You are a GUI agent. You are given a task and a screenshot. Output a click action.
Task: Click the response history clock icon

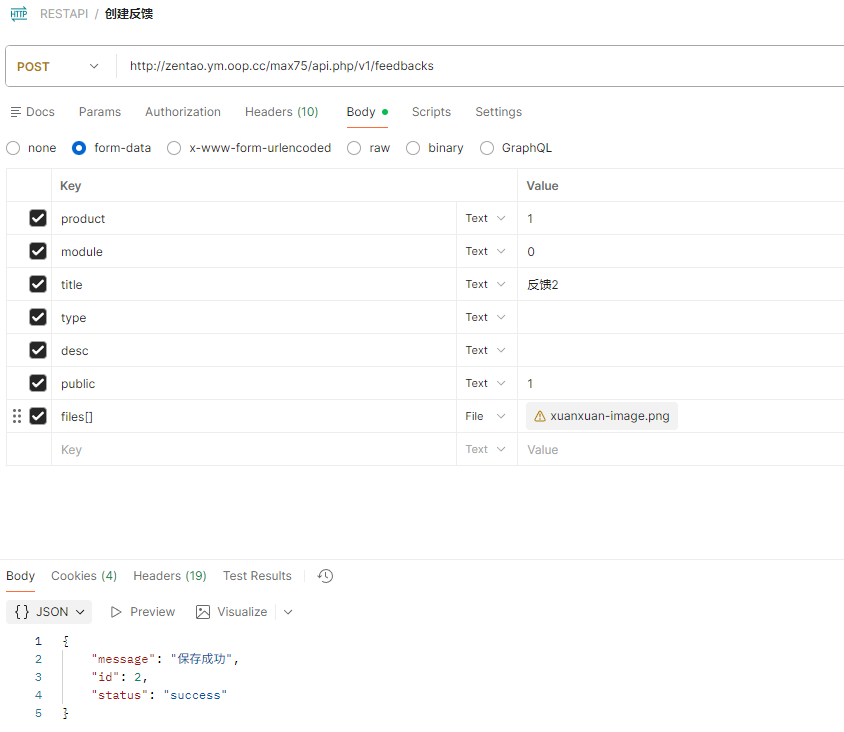(325, 576)
